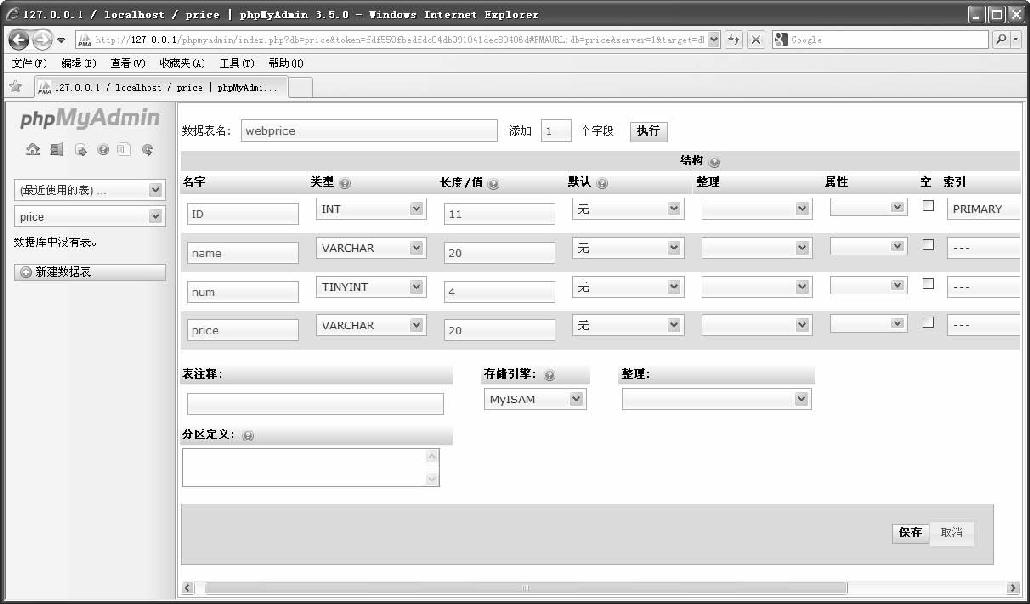The image size is (1030, 604).
Task: Toggle the Null checkbox for the name field
Action: click(928, 244)
